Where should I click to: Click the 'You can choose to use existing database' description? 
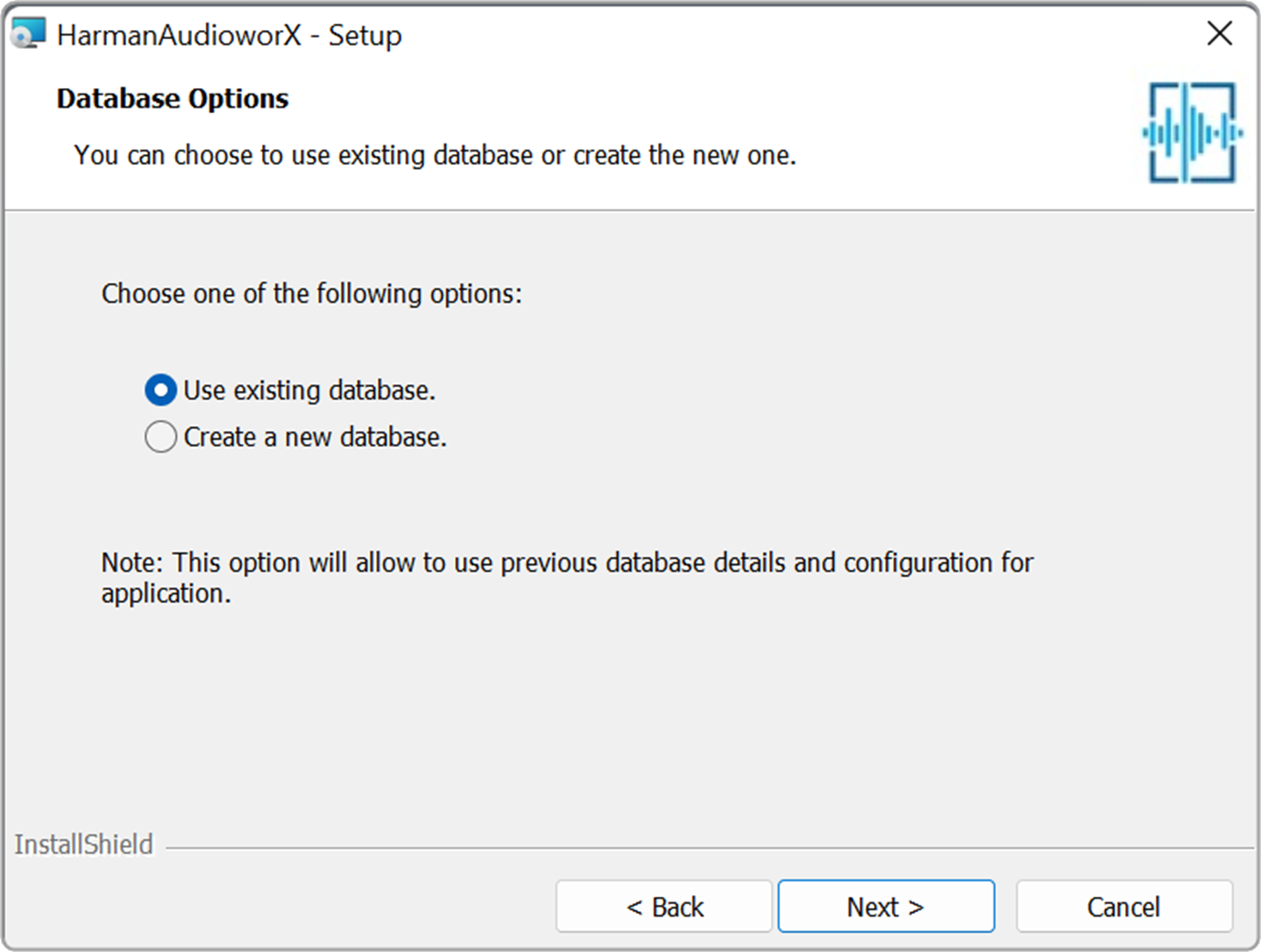coord(435,155)
